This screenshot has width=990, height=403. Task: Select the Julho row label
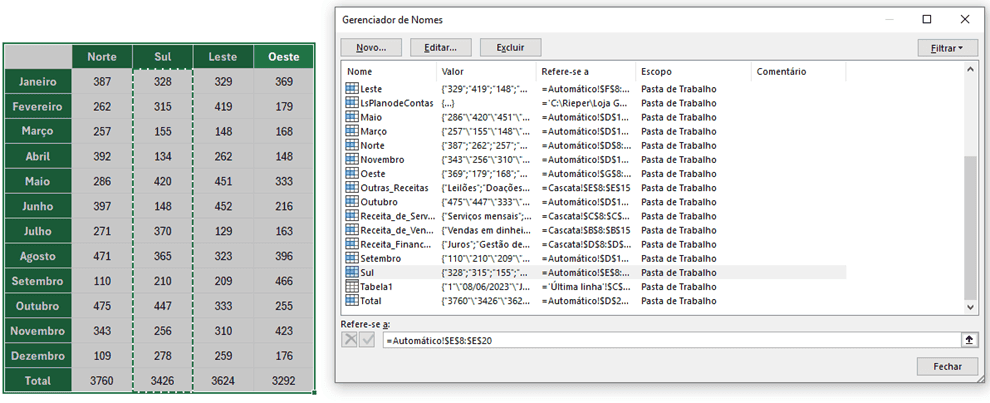tap(38, 231)
